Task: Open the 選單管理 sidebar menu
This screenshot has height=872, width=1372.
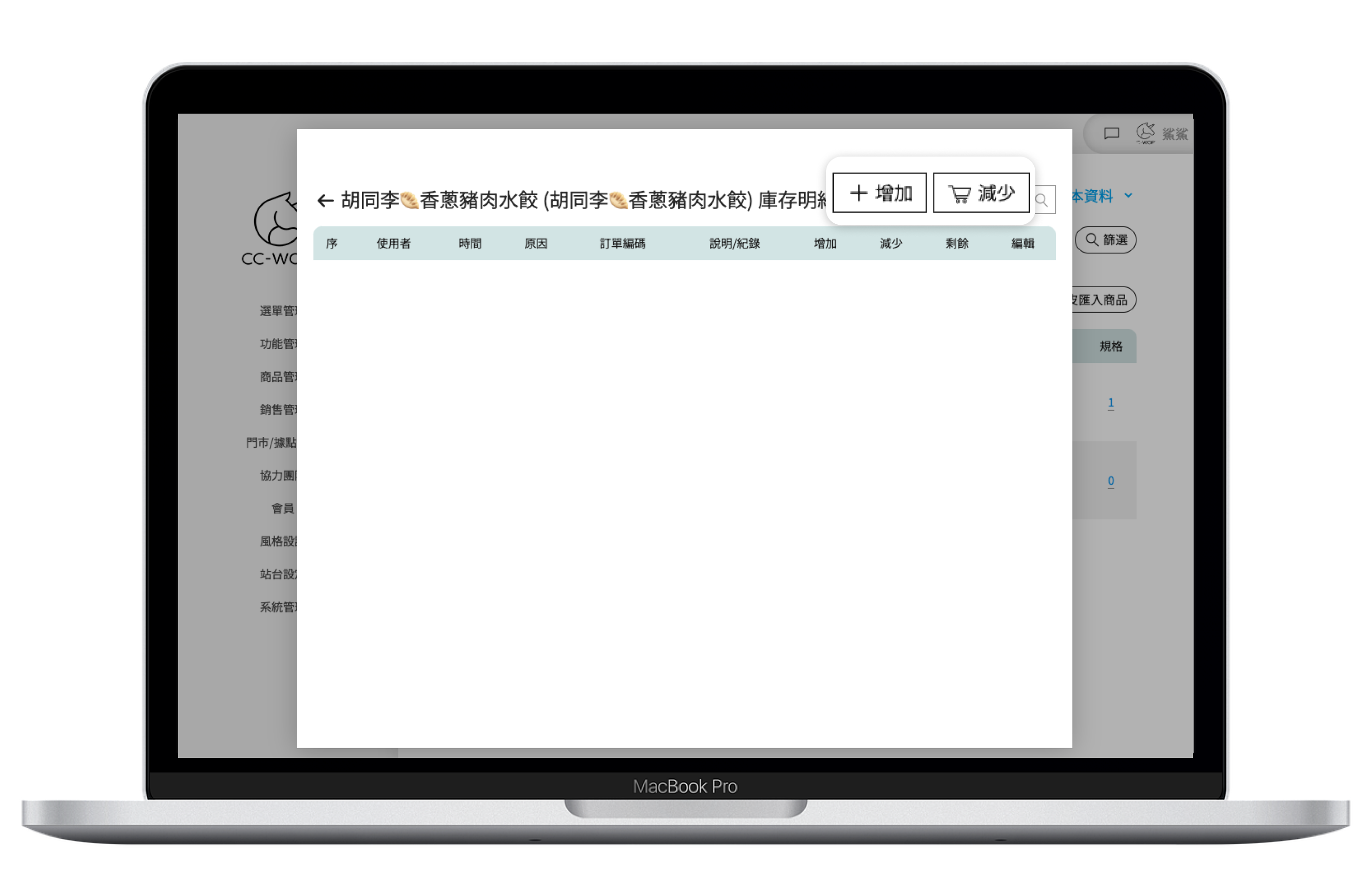Action: 278,311
